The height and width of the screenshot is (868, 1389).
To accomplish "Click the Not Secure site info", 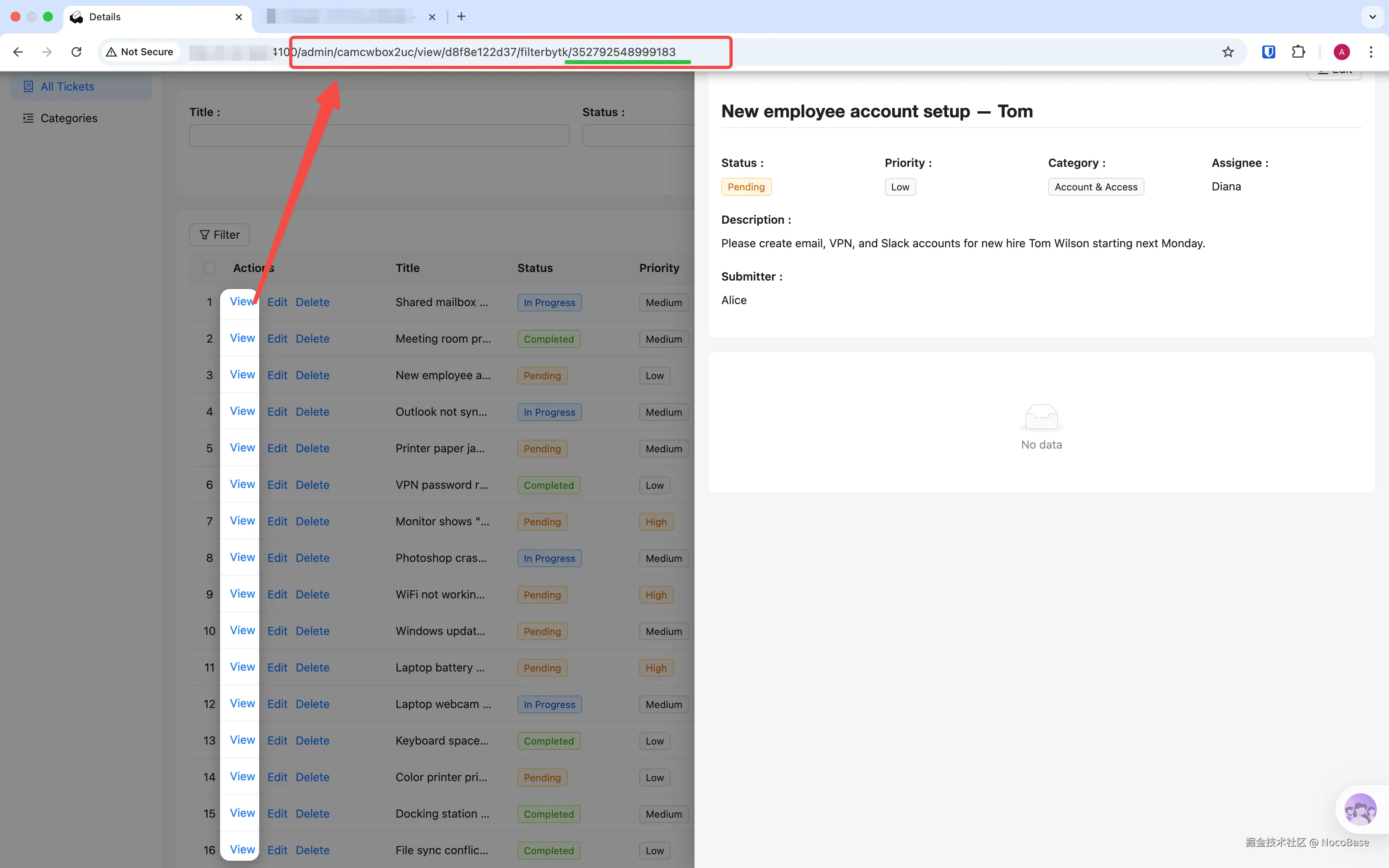I will coord(140,52).
